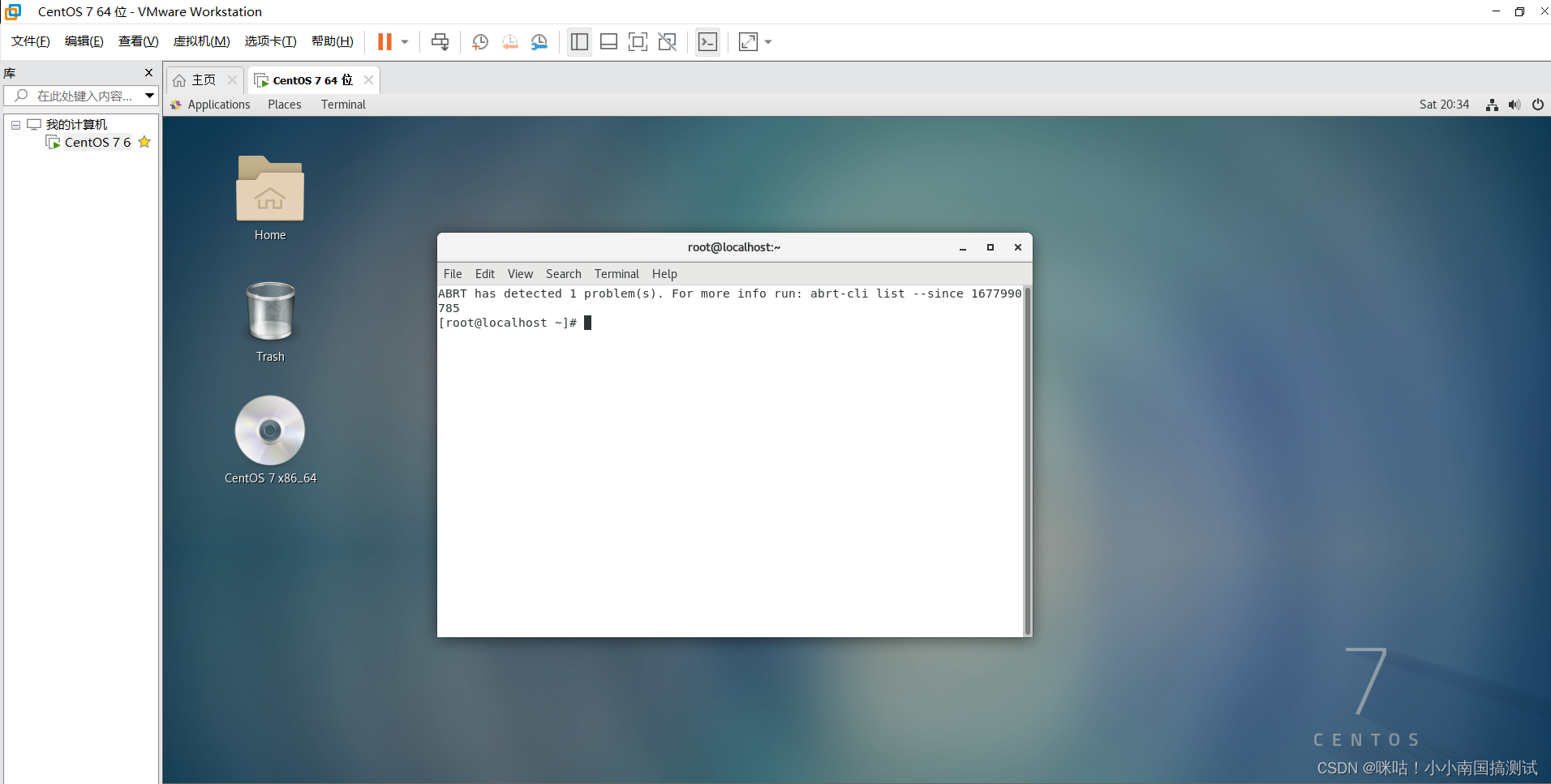The image size is (1551, 784).
Task: Send Ctrl+Alt+Del to the guest OS
Action: click(439, 41)
